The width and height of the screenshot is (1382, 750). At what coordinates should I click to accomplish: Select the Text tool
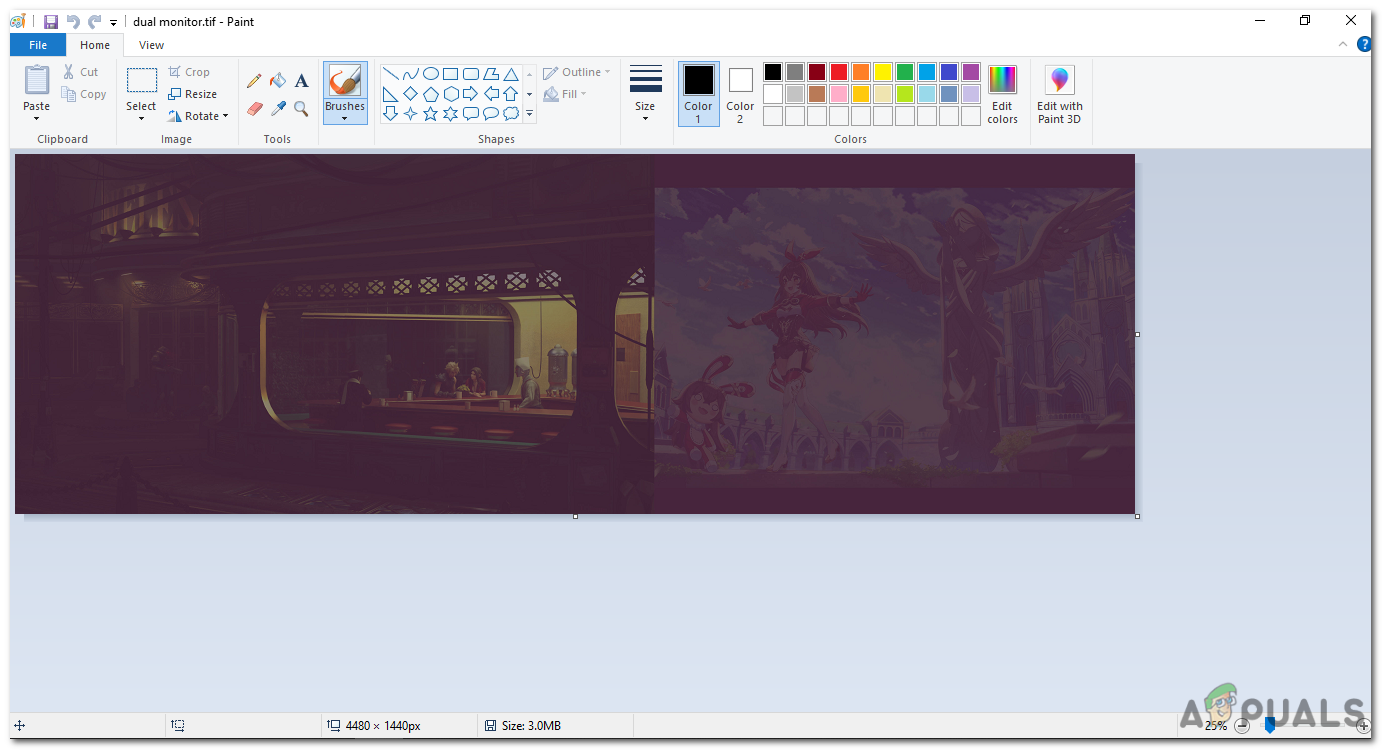point(301,79)
